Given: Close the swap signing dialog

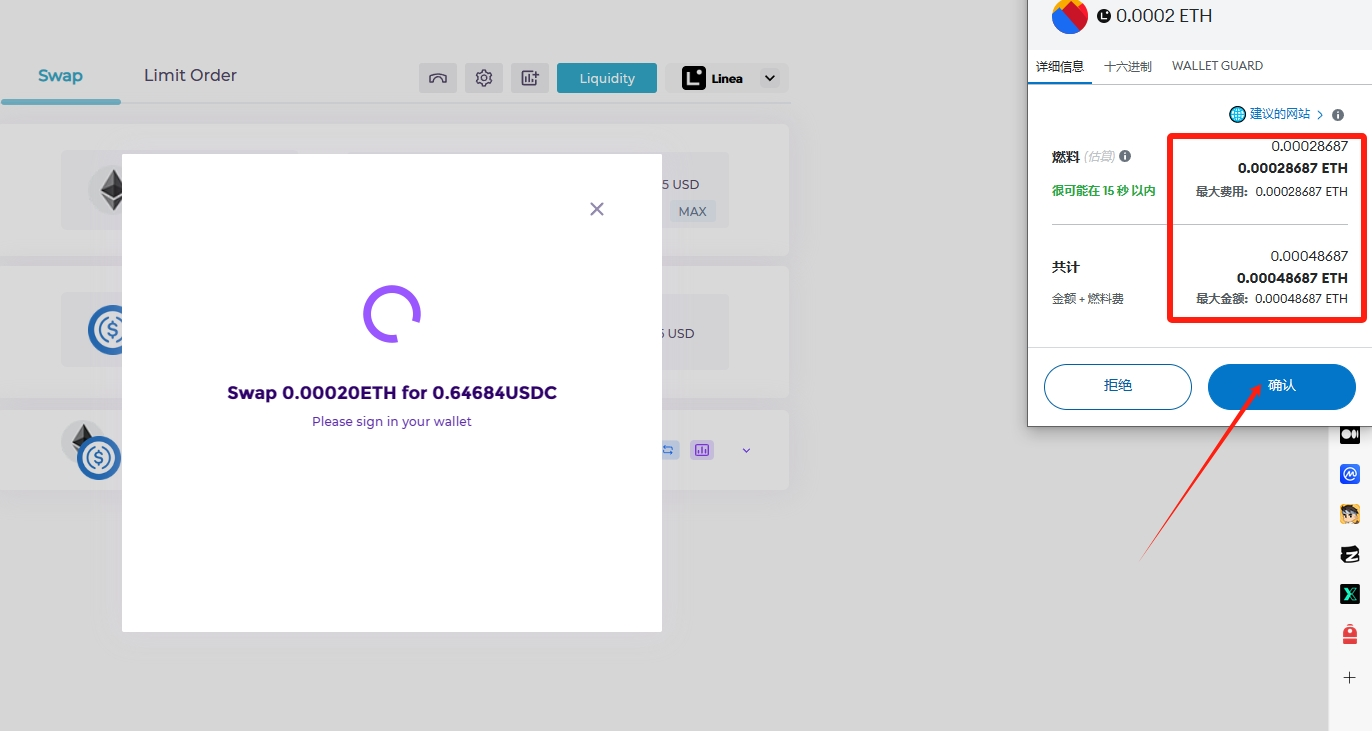Looking at the screenshot, I should coord(597,209).
